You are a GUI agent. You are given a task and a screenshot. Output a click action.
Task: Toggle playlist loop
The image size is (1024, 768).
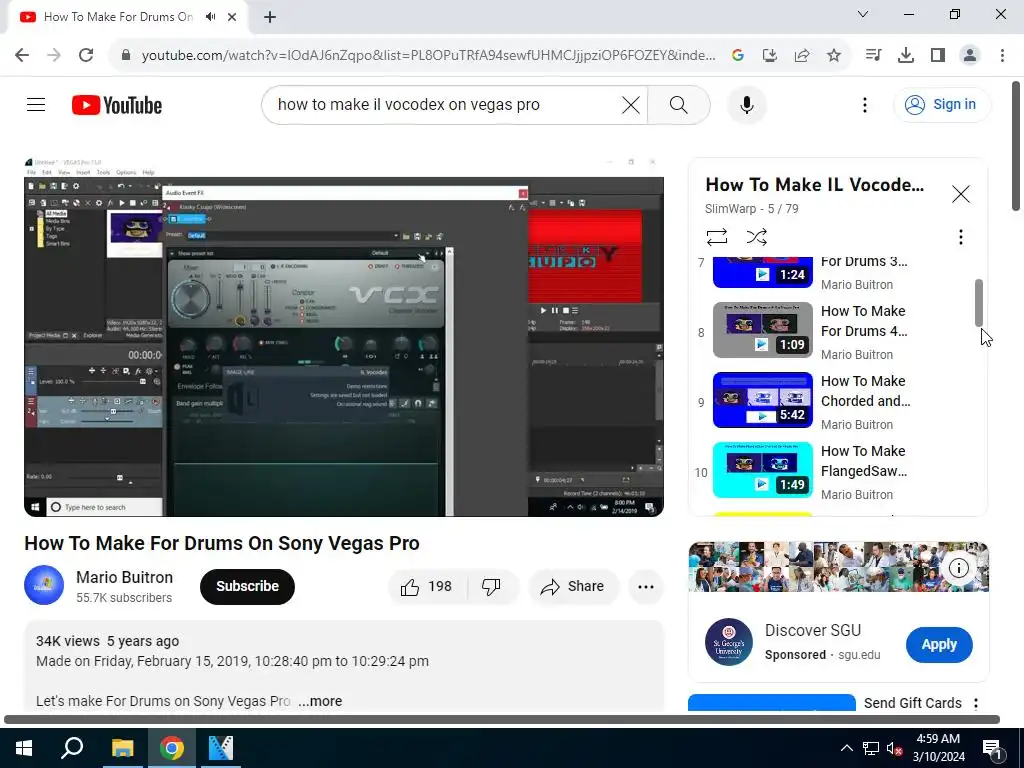pyautogui.click(x=716, y=236)
